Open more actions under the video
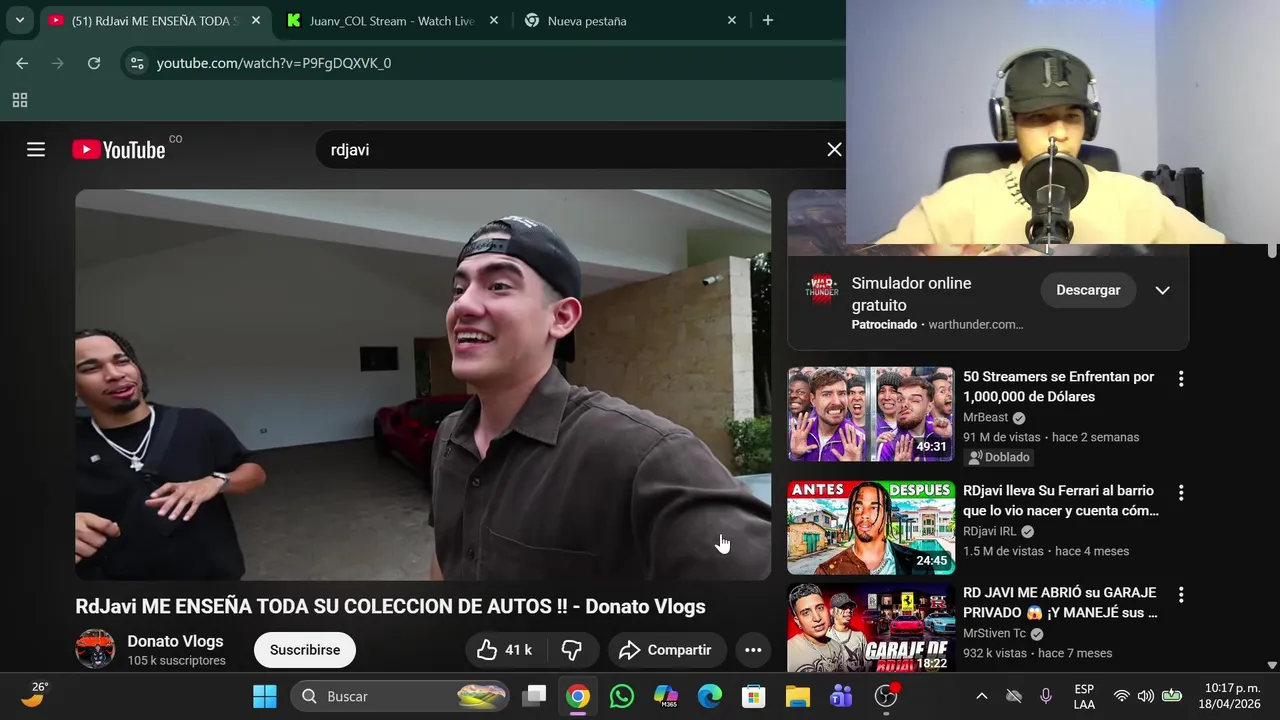Viewport: 1280px width, 720px height. pyautogui.click(x=753, y=650)
